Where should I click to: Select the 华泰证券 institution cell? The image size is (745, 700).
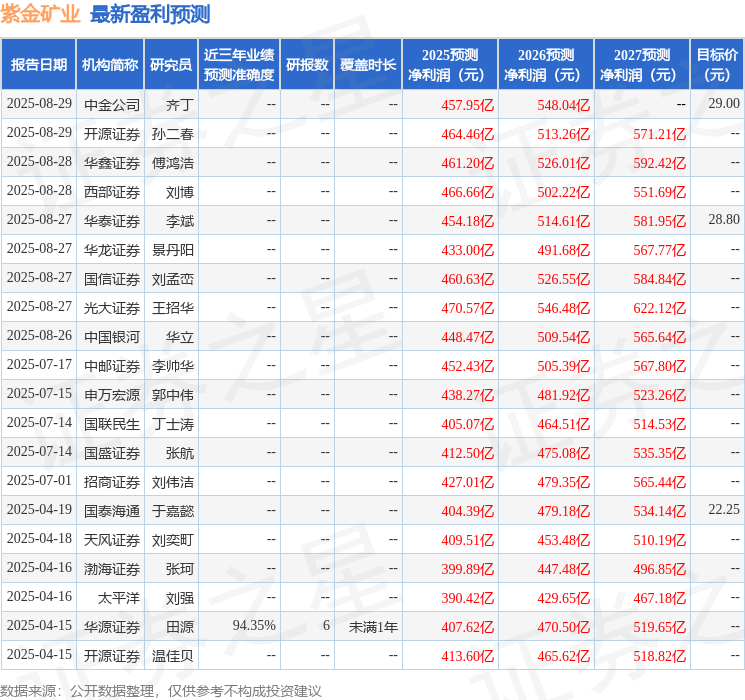click(112, 221)
